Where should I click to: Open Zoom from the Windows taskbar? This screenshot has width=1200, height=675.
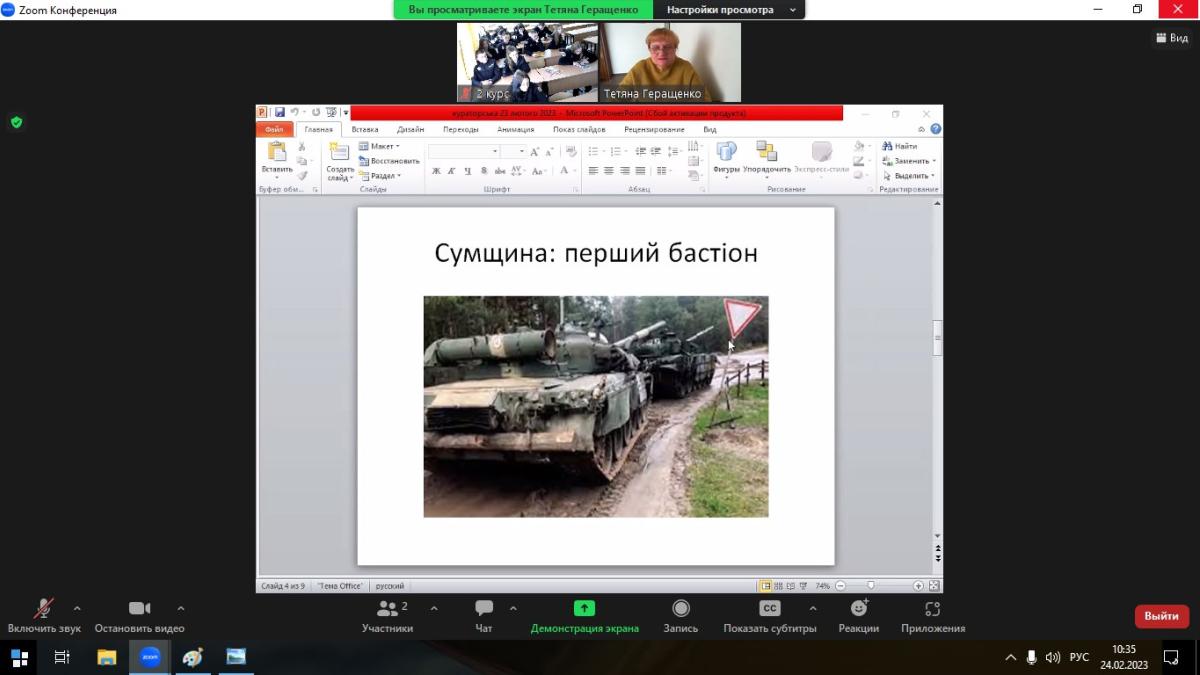(150, 657)
